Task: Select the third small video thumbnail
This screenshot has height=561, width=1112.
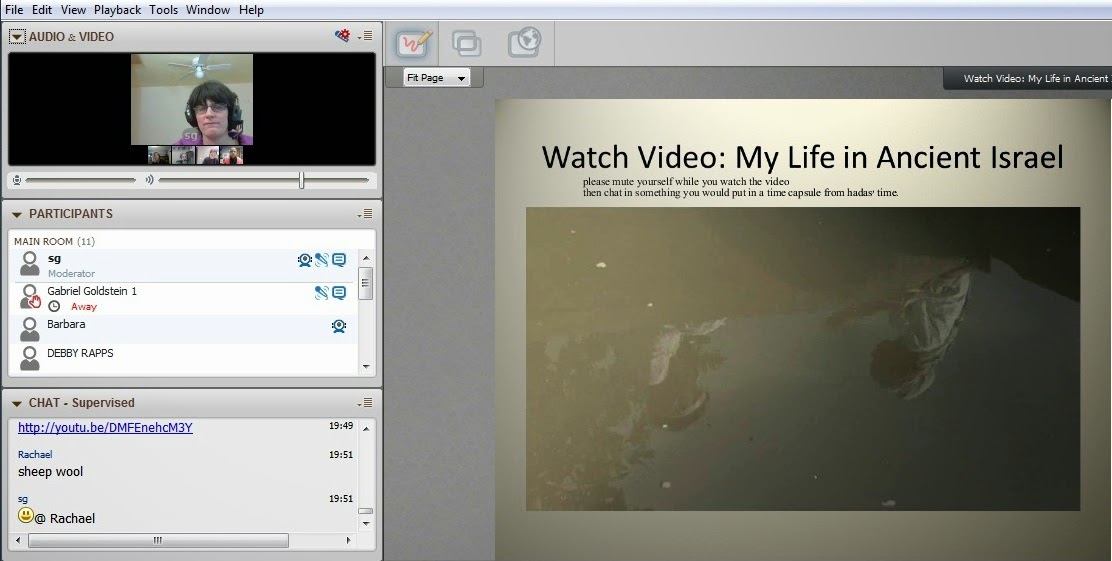Action: pyautogui.click(x=207, y=155)
